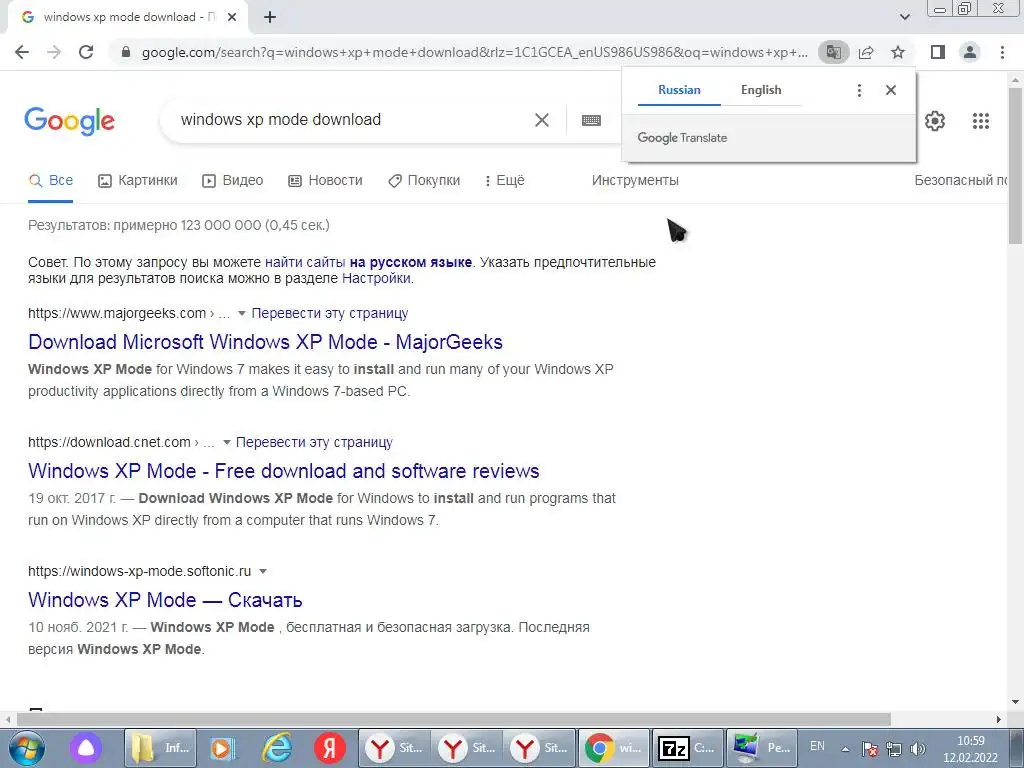Launch Windows Media Player from taskbar
Viewport: 1024px width, 768px height.
222,748
